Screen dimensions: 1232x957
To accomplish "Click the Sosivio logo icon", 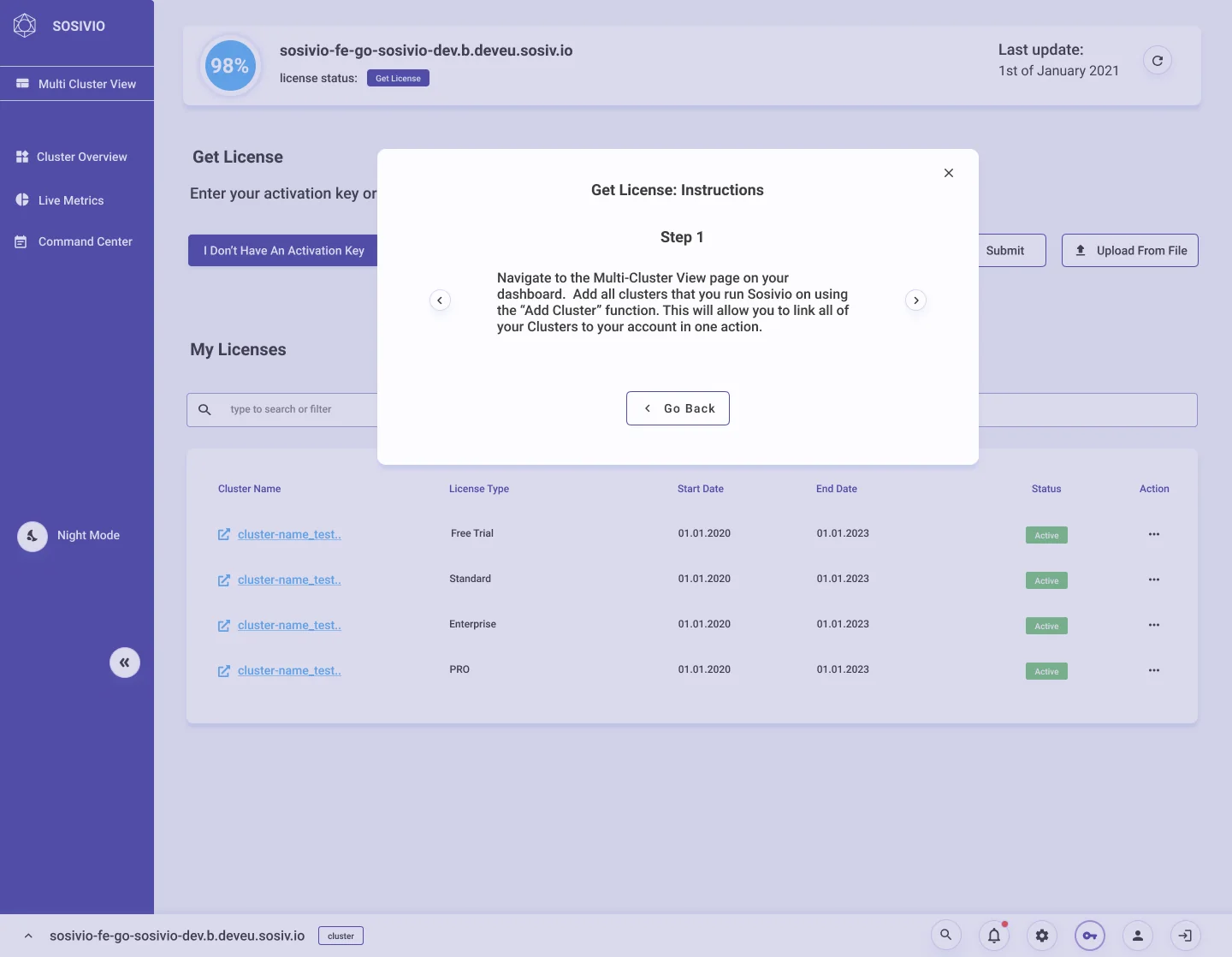I will 25,26.
